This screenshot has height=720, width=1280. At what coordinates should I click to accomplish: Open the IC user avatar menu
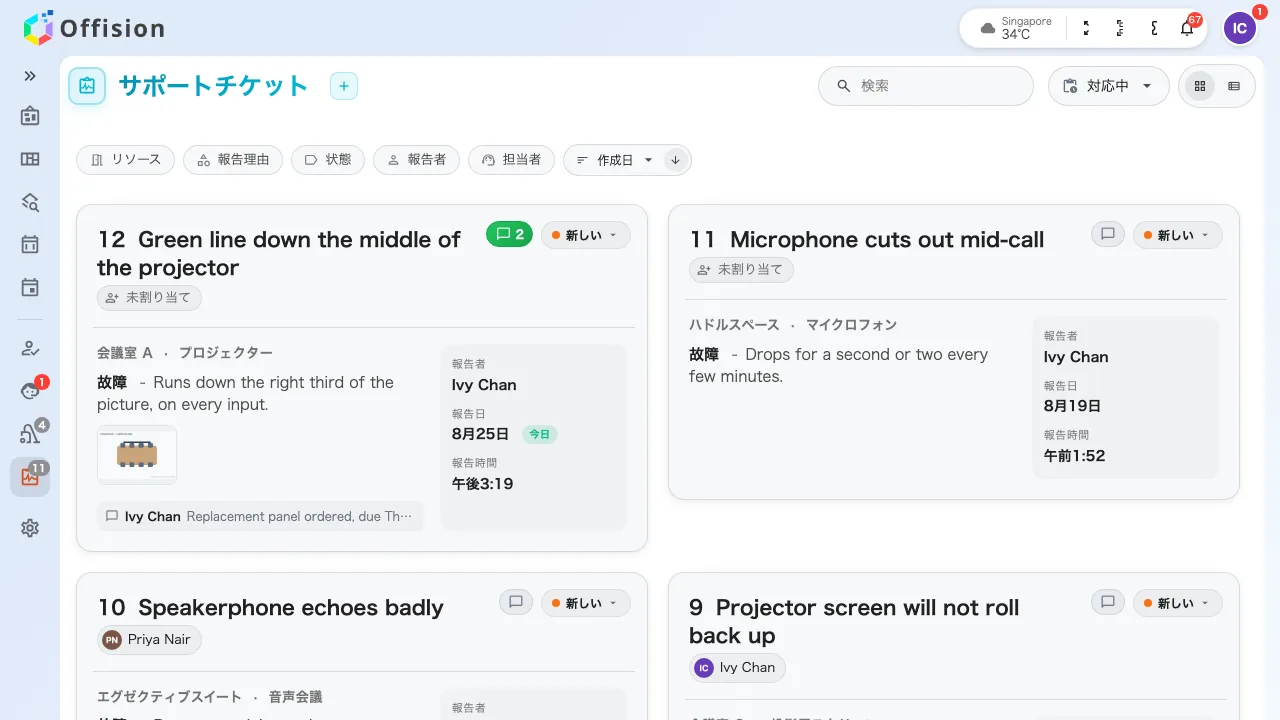(x=1240, y=28)
